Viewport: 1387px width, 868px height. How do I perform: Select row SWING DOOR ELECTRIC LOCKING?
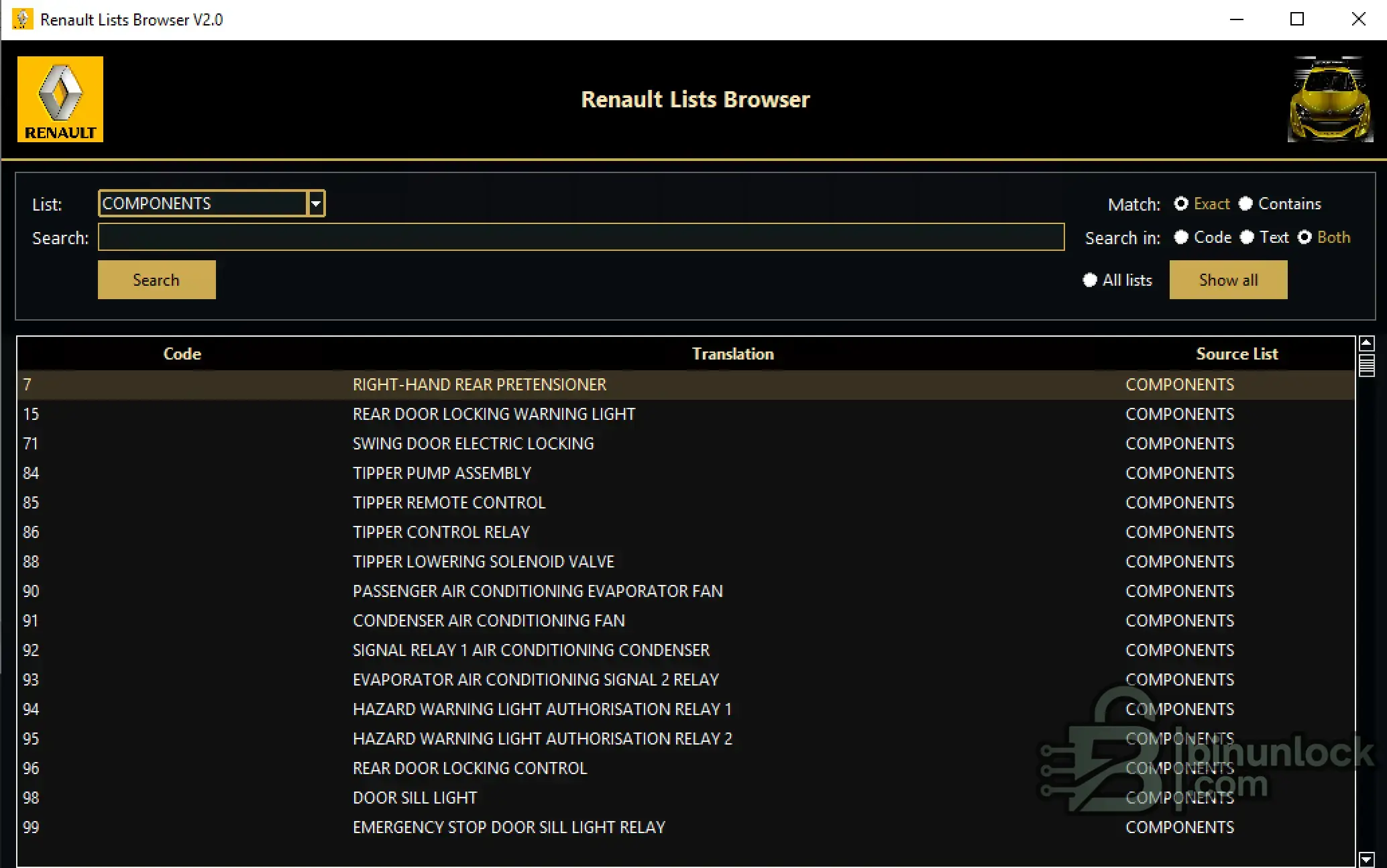click(685, 443)
